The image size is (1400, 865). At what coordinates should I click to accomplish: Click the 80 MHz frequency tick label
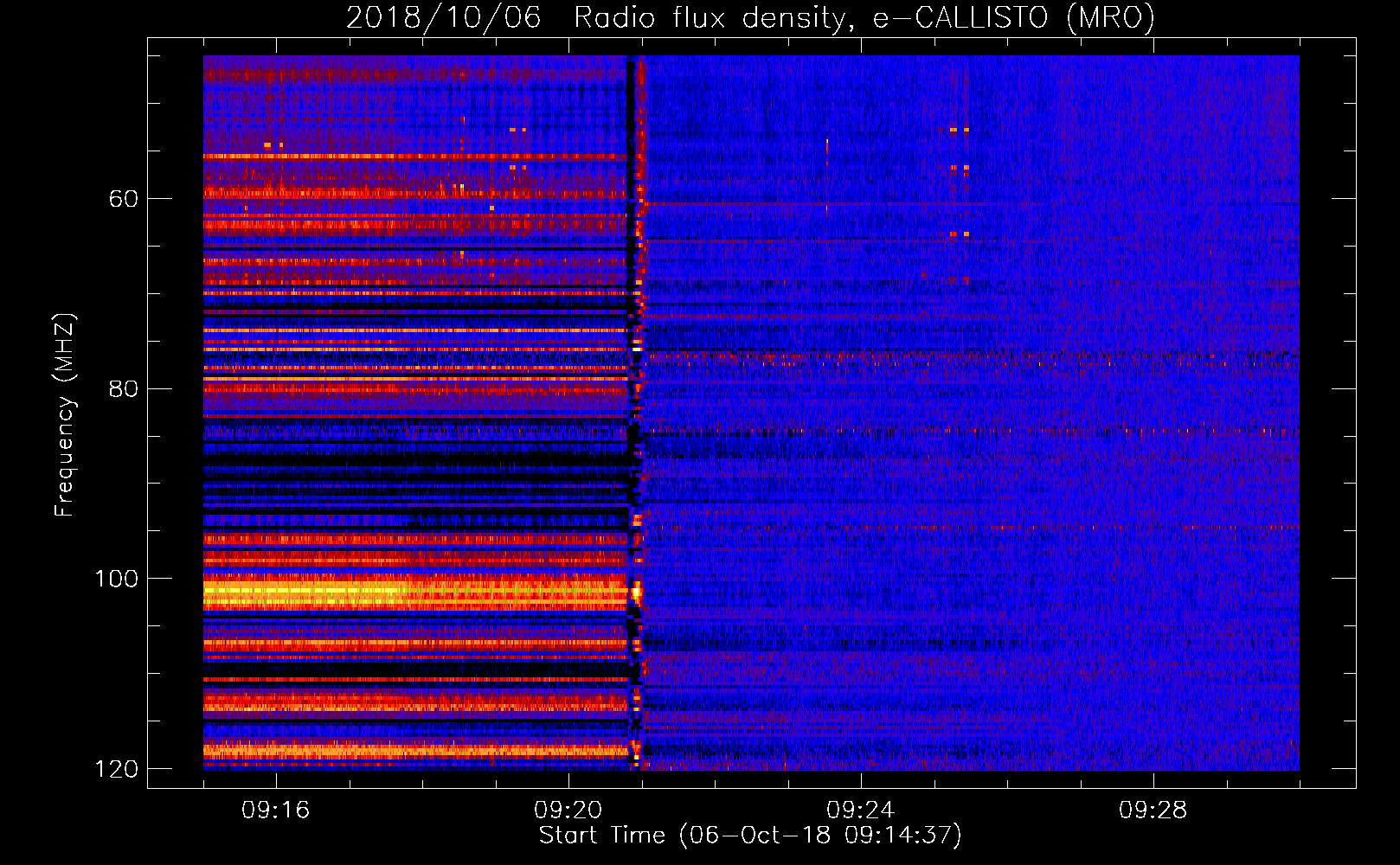pos(124,388)
